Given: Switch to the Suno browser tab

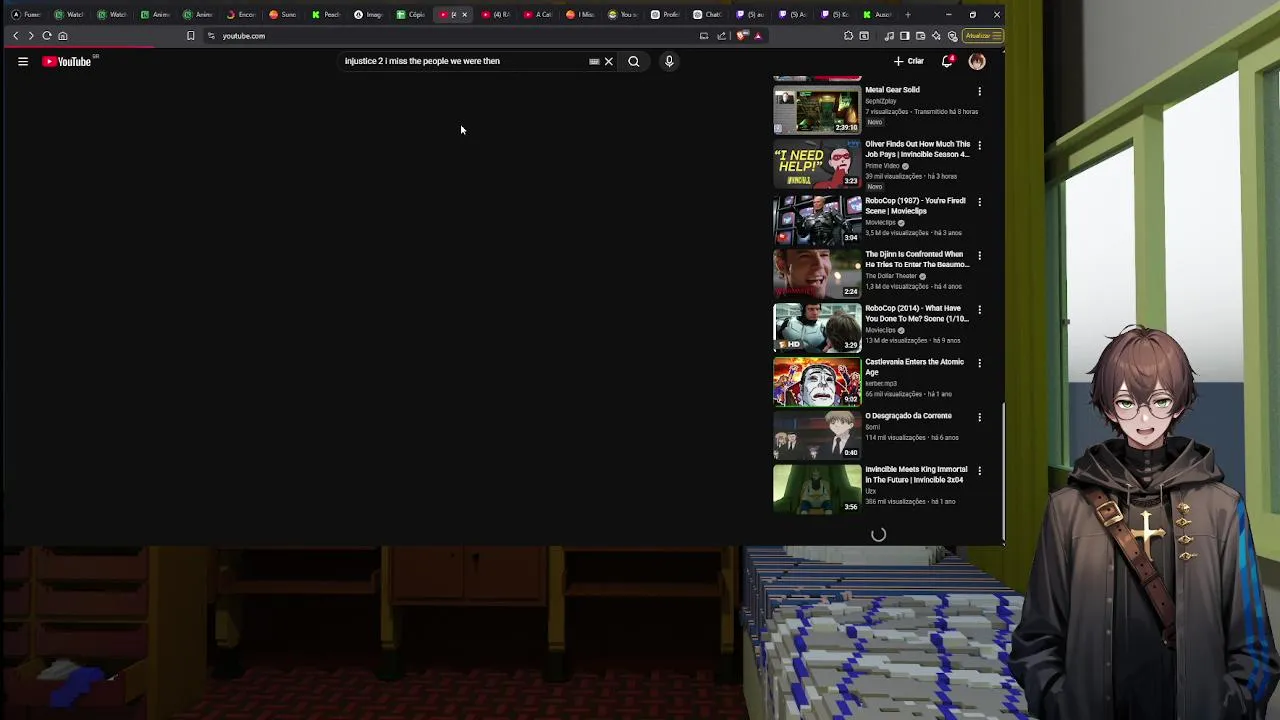Looking at the screenshot, I should (283, 15).
